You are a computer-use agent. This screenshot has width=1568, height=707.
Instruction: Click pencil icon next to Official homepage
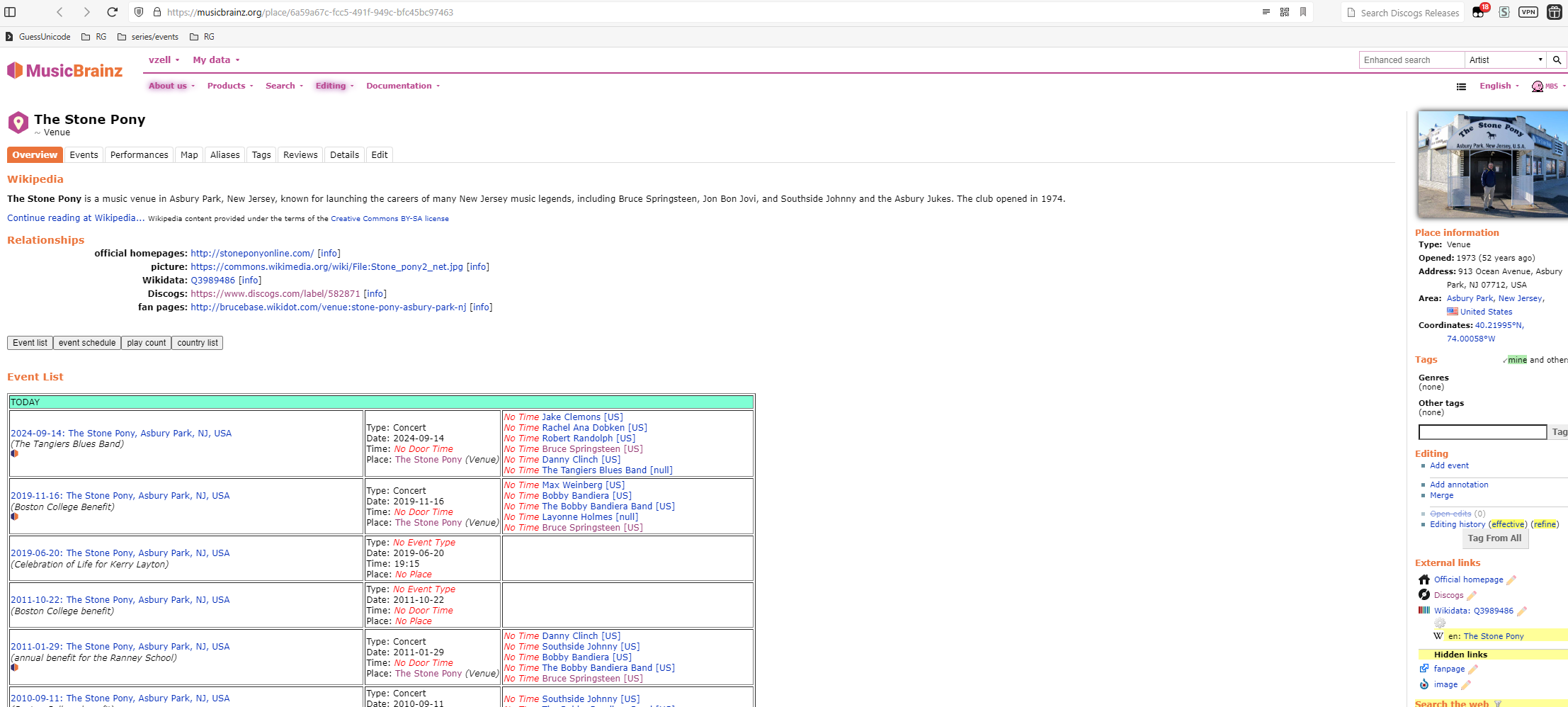(1511, 580)
